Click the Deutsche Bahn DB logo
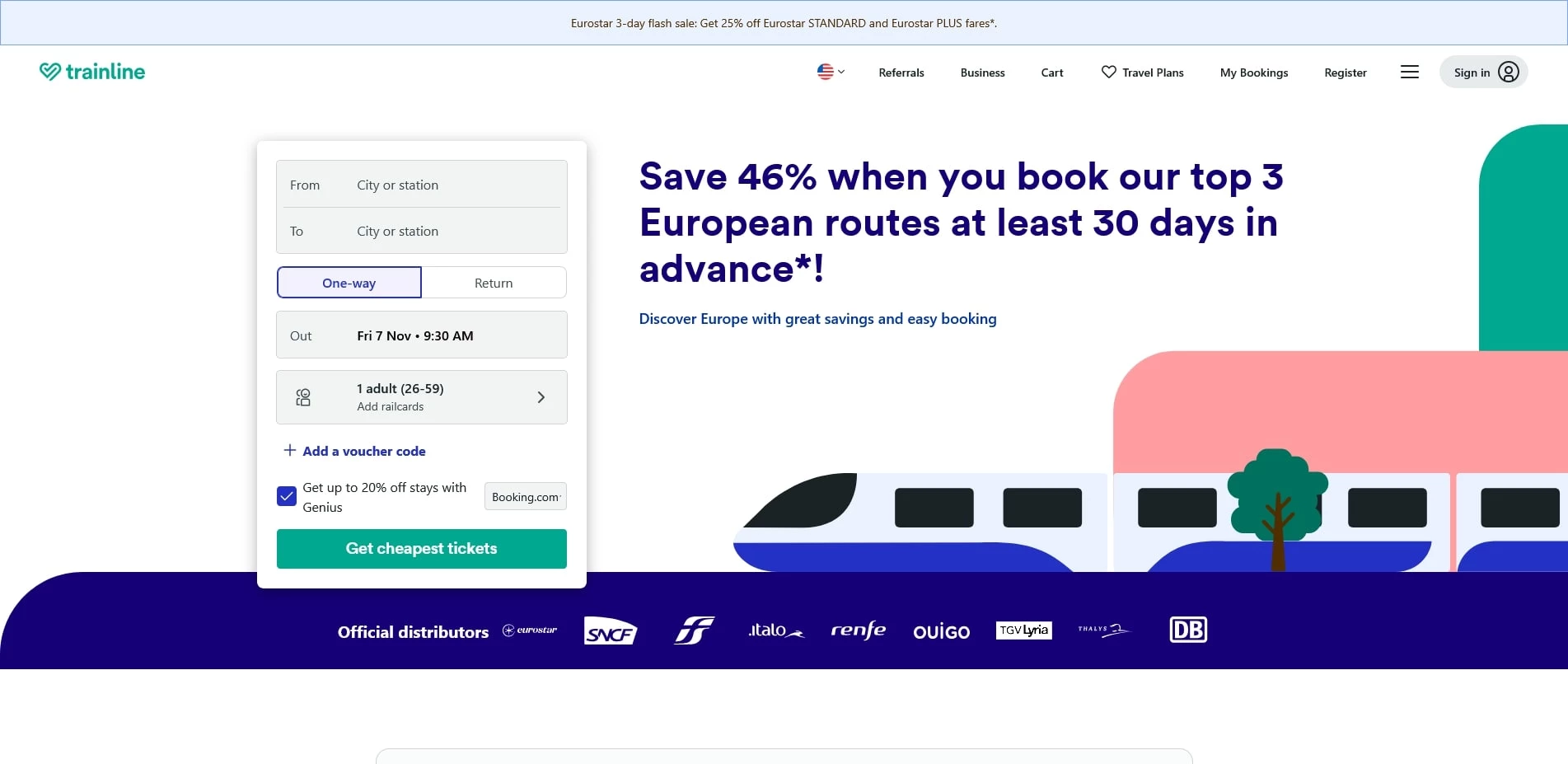 (1188, 629)
